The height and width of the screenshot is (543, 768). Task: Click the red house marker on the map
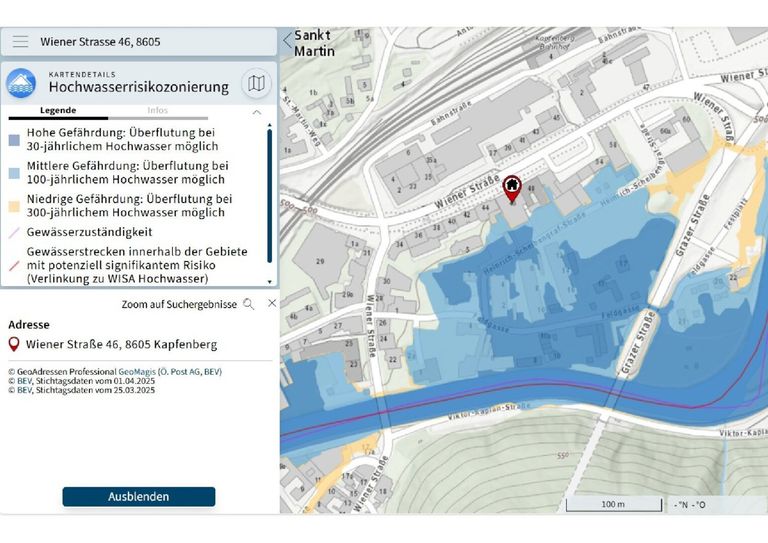click(x=511, y=187)
